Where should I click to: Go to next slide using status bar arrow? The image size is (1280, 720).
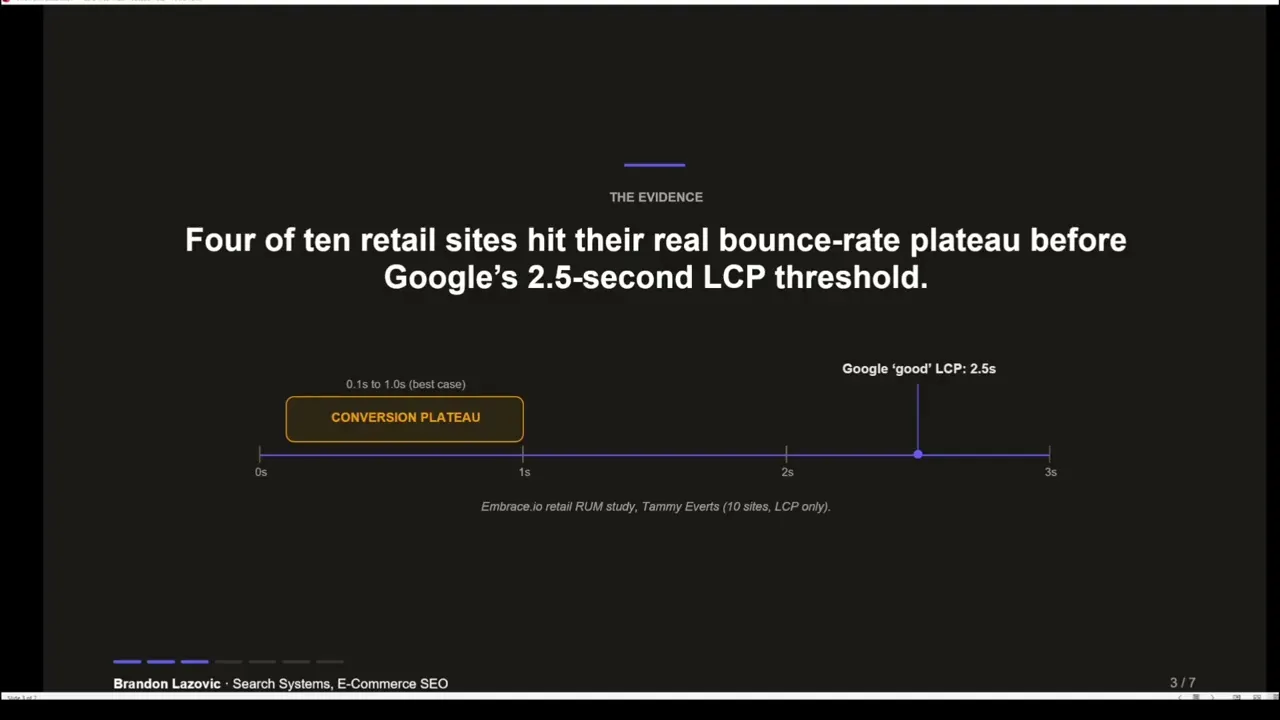(1213, 697)
